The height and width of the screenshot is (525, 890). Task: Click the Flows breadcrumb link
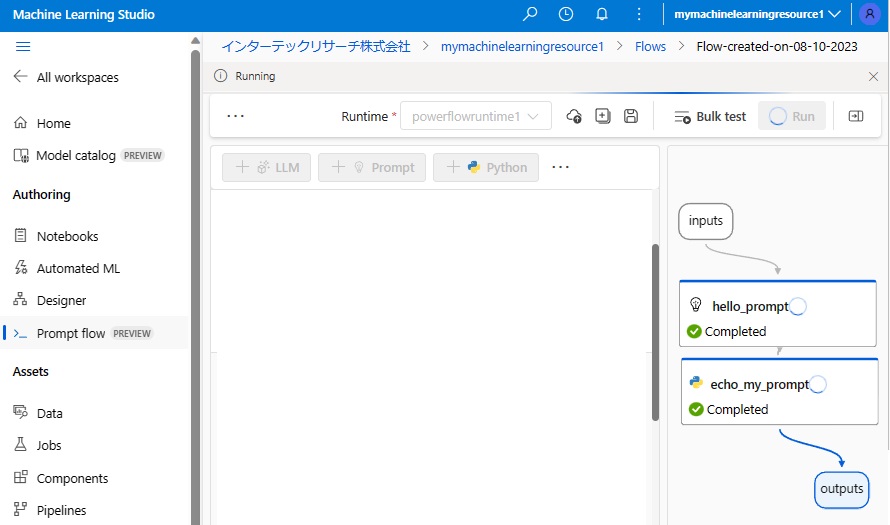(x=650, y=47)
